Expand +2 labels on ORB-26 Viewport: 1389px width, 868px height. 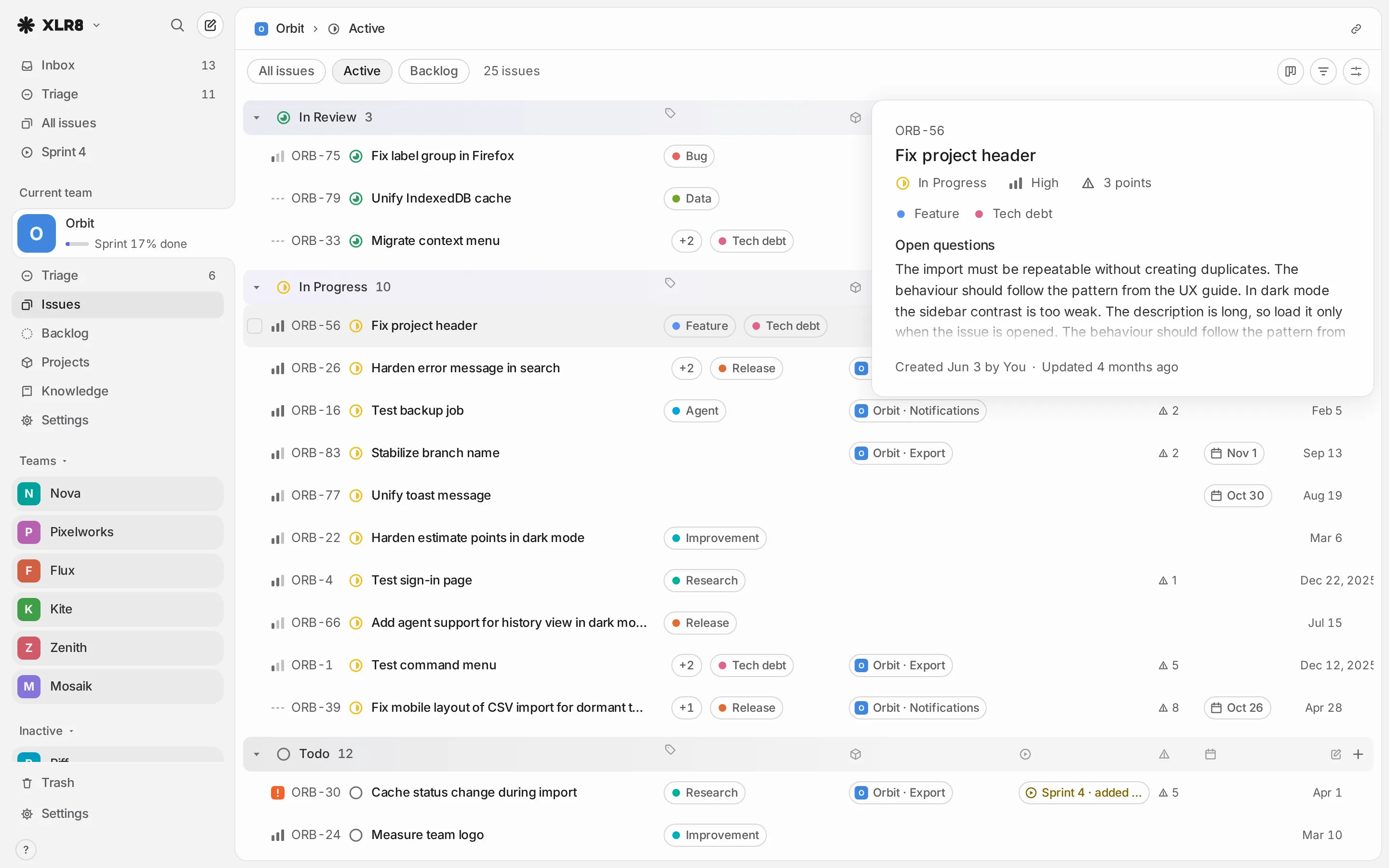pos(686,368)
